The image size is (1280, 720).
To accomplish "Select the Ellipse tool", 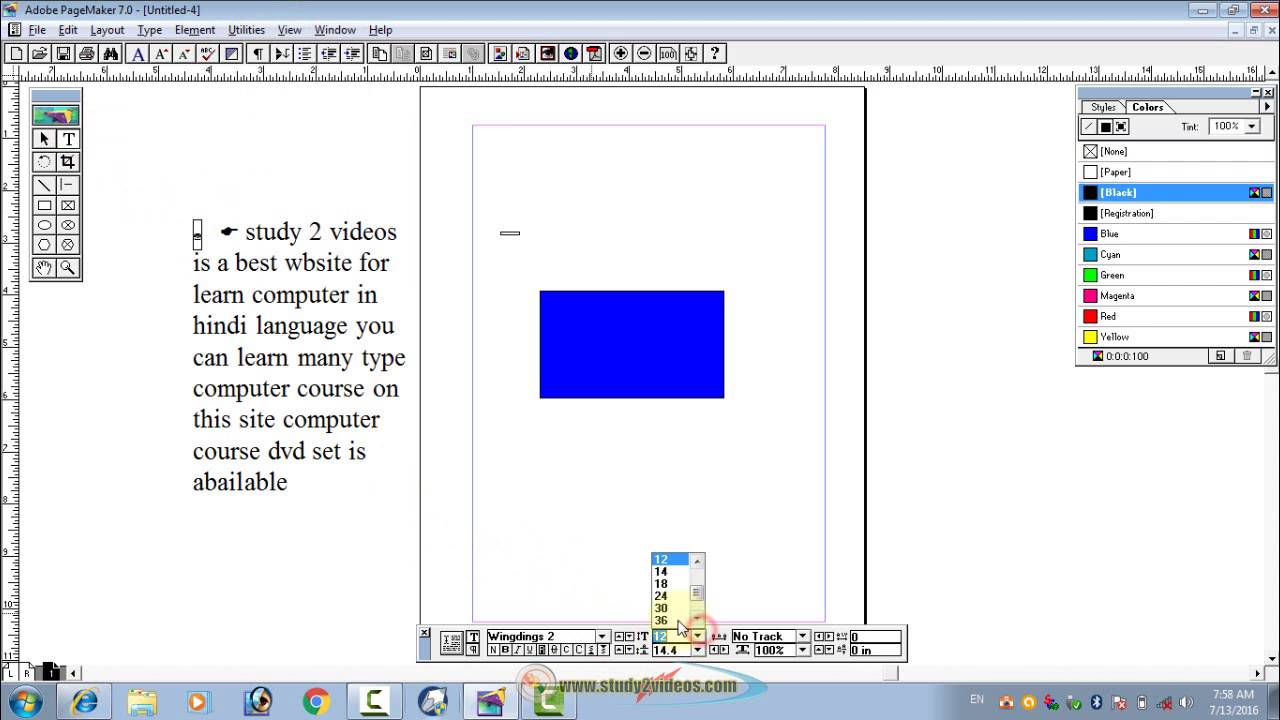I will click(44, 225).
